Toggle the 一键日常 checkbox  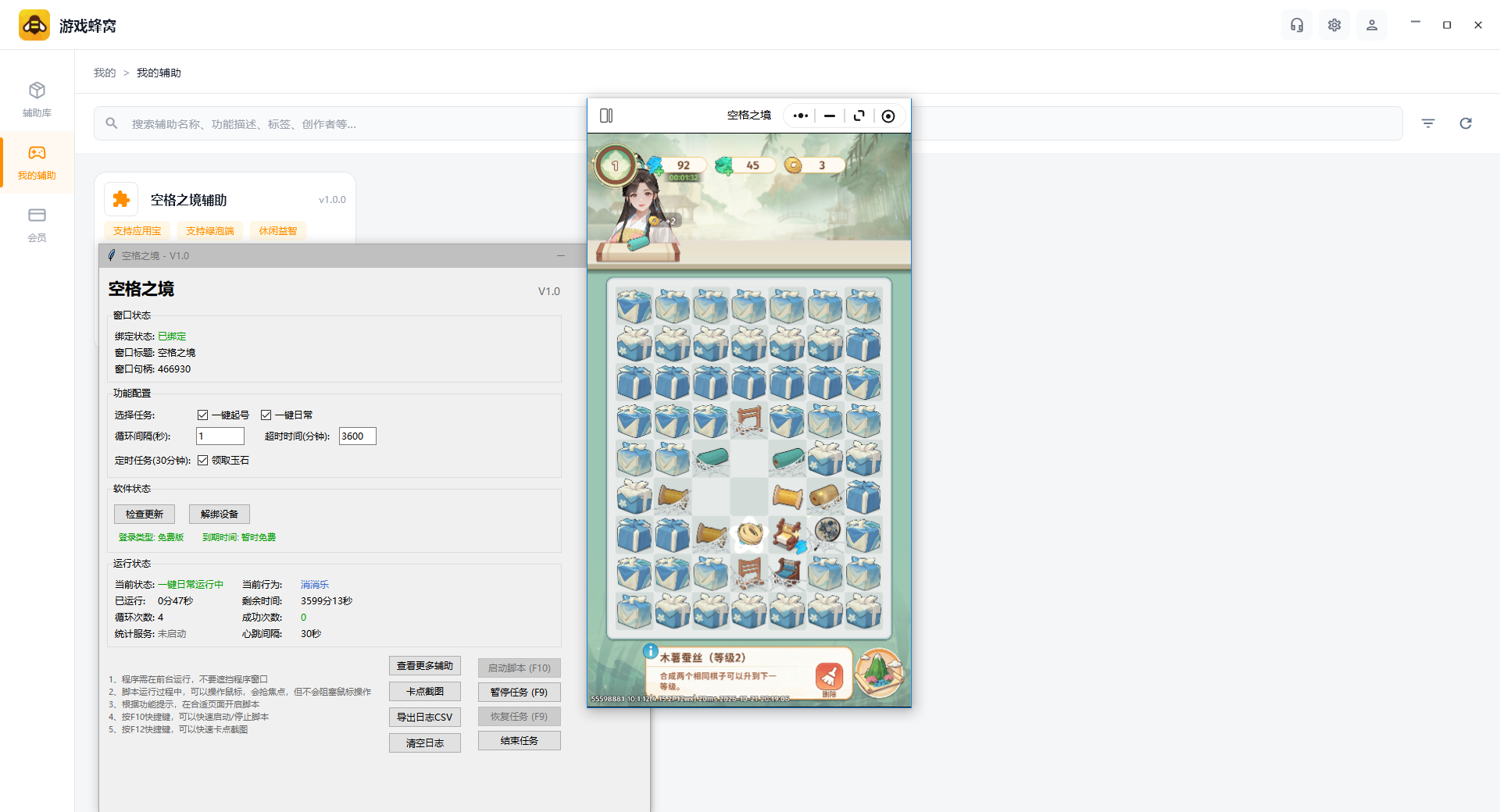coord(266,415)
